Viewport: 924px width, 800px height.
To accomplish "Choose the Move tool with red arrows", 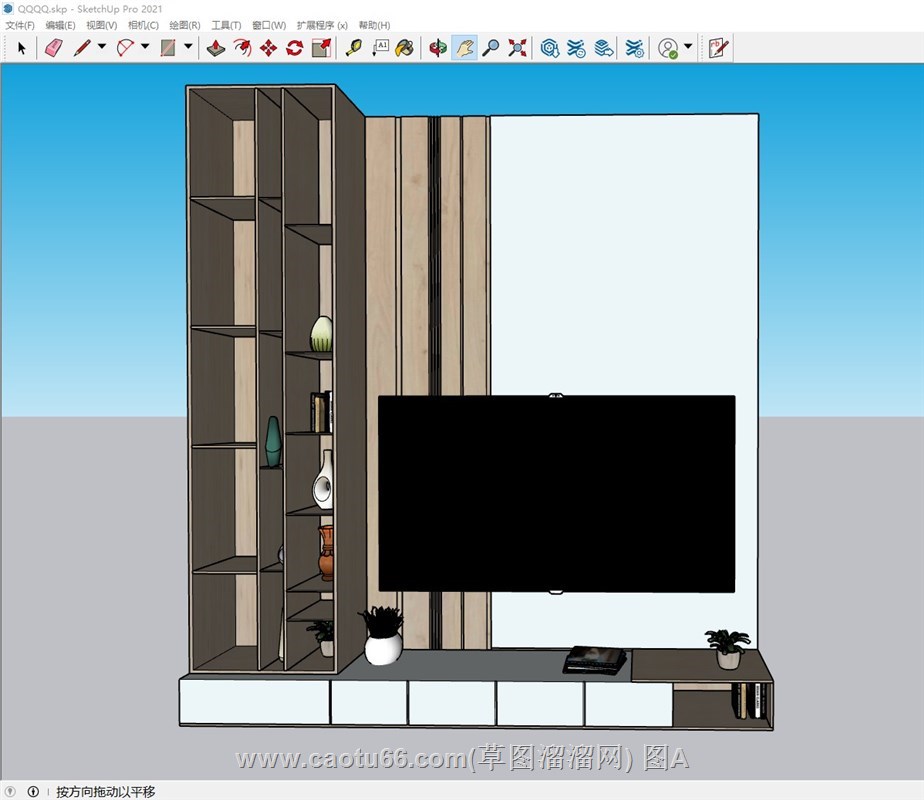I will click(268, 47).
